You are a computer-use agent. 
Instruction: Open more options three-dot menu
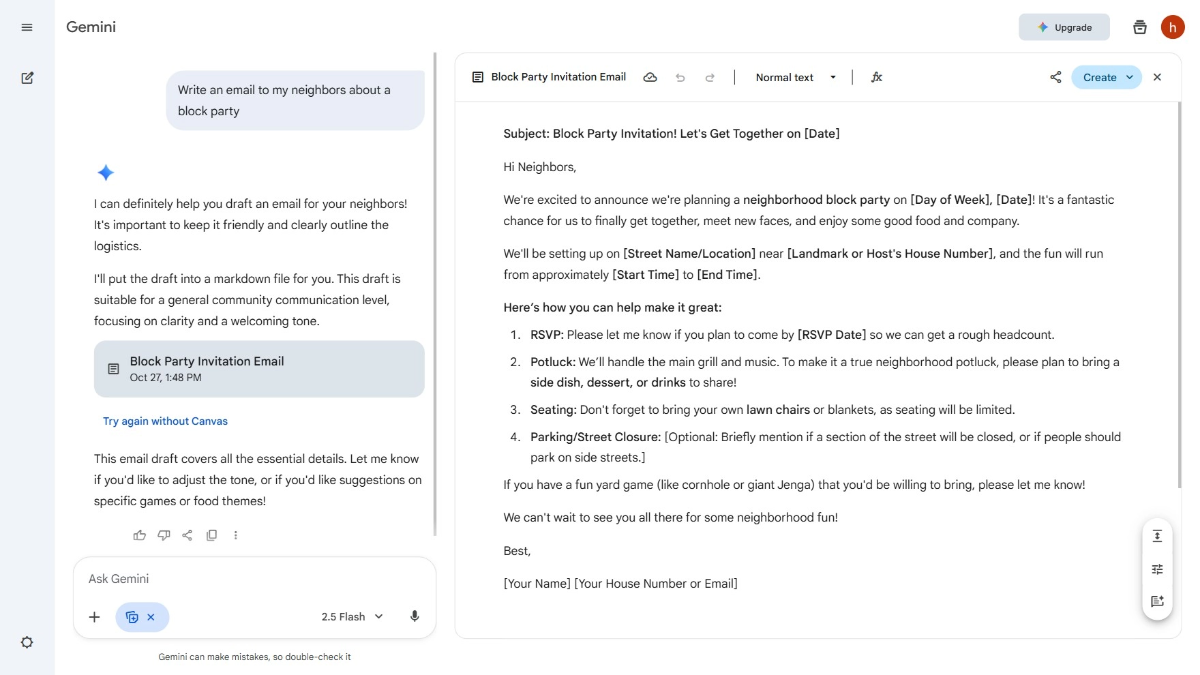tap(236, 535)
